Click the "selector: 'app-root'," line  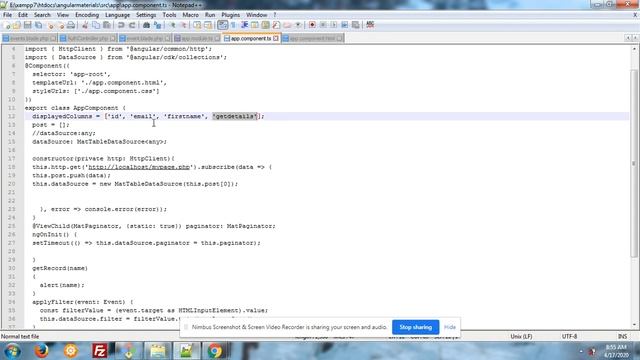point(71,74)
